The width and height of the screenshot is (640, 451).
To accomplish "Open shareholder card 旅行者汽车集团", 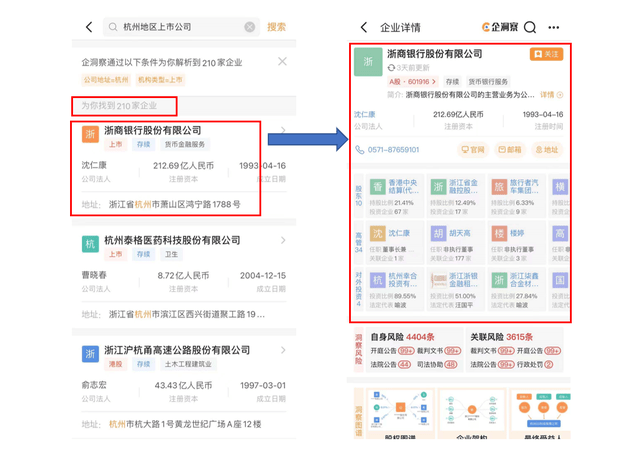I will 516,196.
